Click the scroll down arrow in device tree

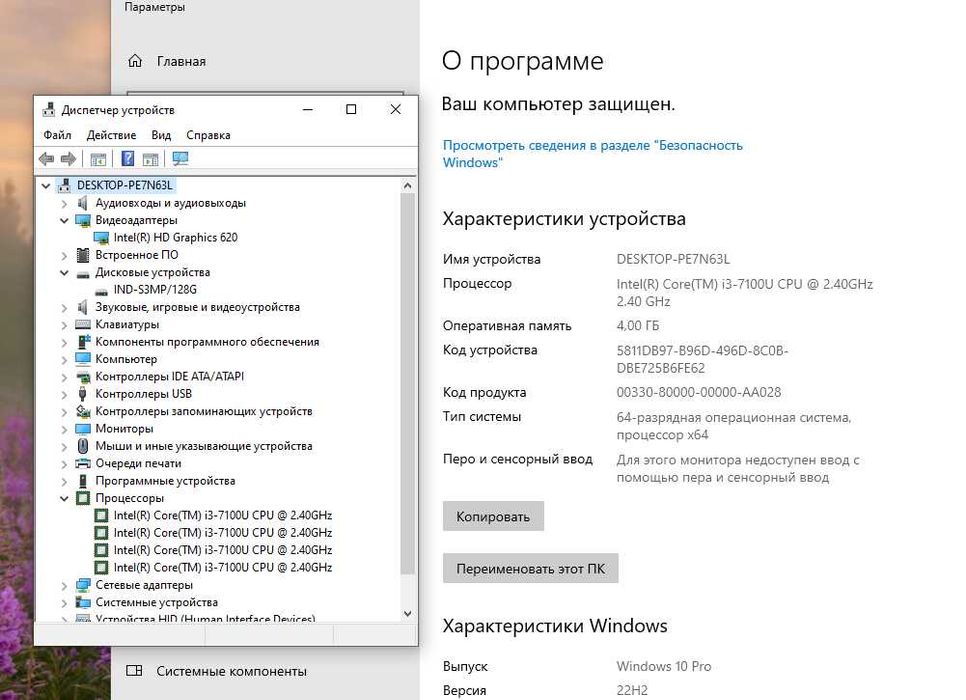(407, 613)
